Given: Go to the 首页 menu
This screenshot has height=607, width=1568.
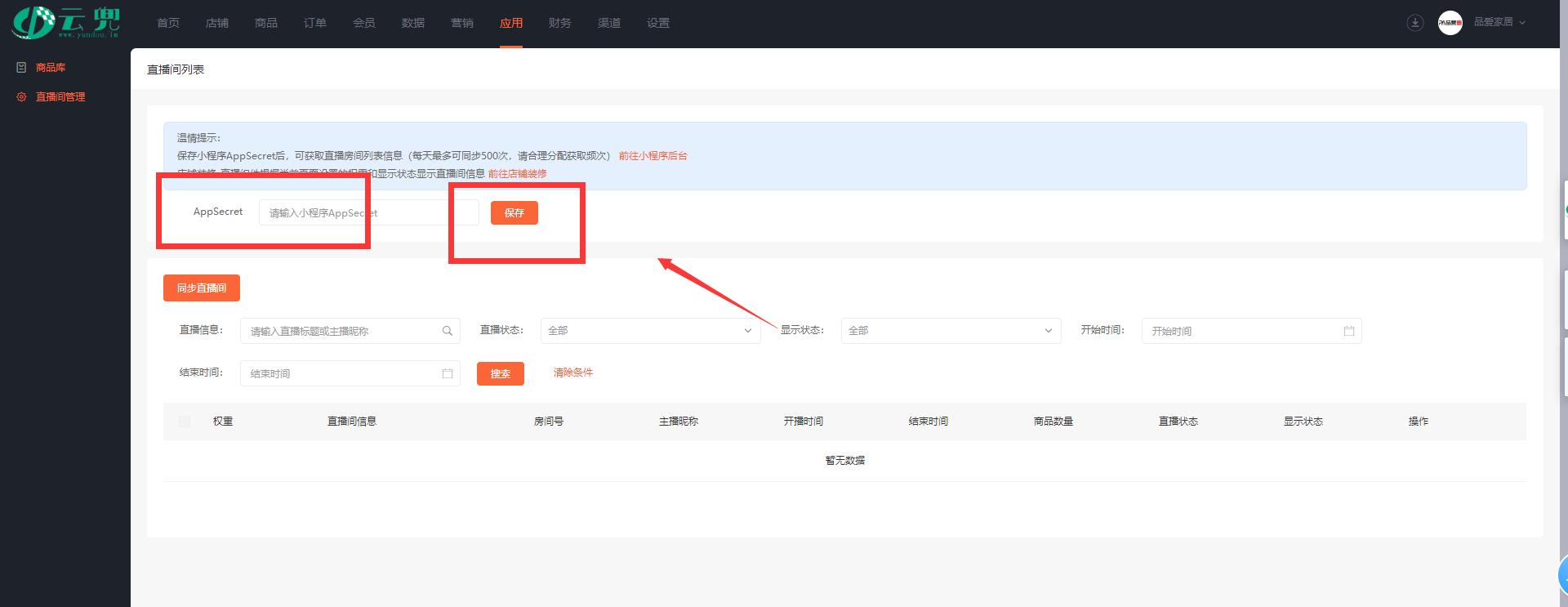Looking at the screenshot, I should (x=168, y=23).
